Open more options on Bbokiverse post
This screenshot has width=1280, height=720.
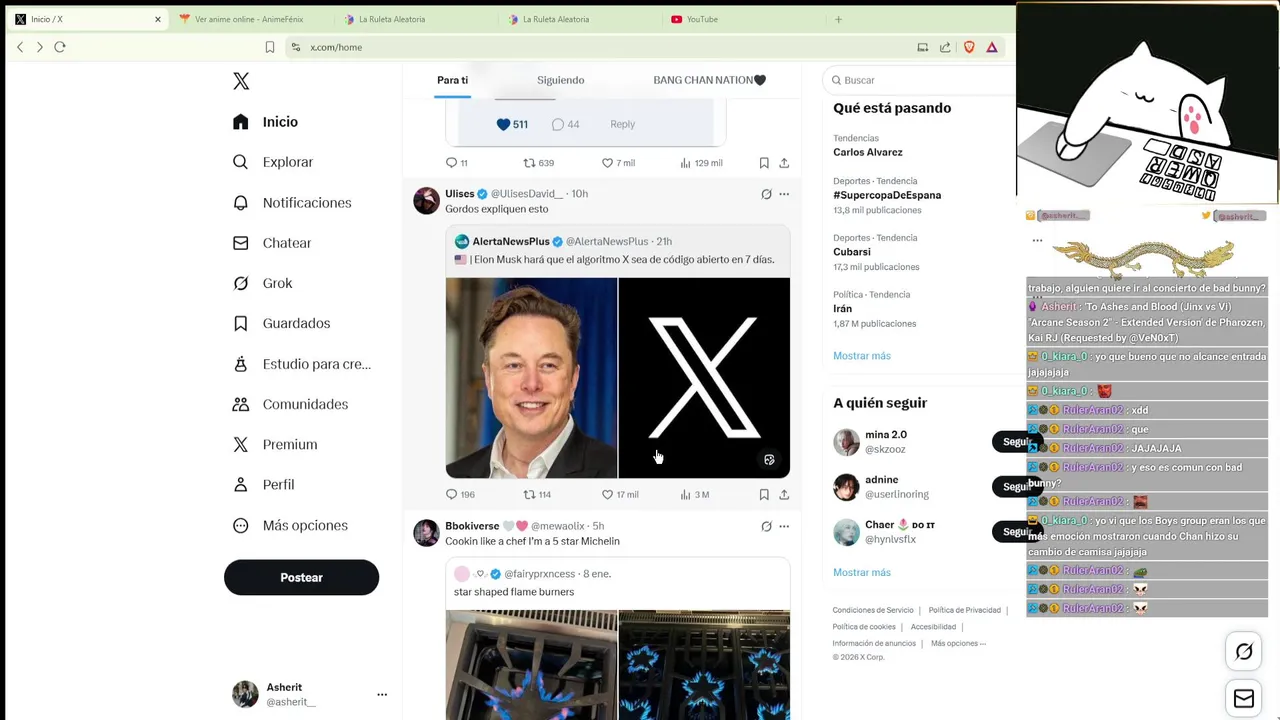coord(784,526)
